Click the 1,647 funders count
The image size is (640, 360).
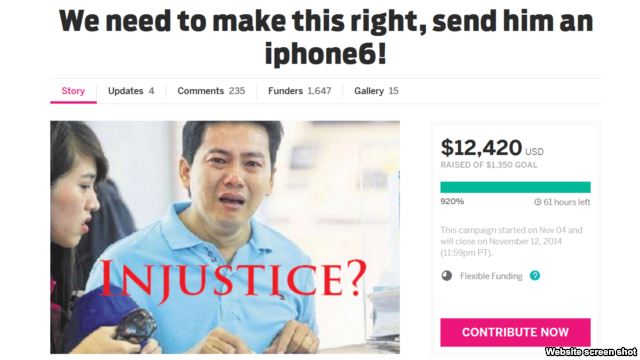(x=319, y=91)
